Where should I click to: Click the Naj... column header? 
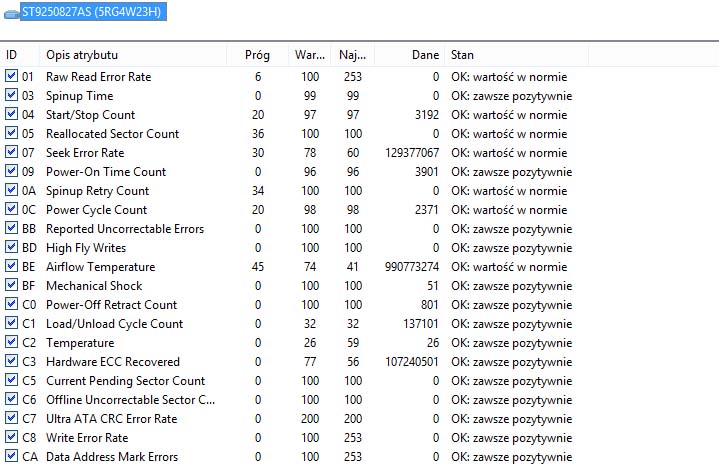352,55
